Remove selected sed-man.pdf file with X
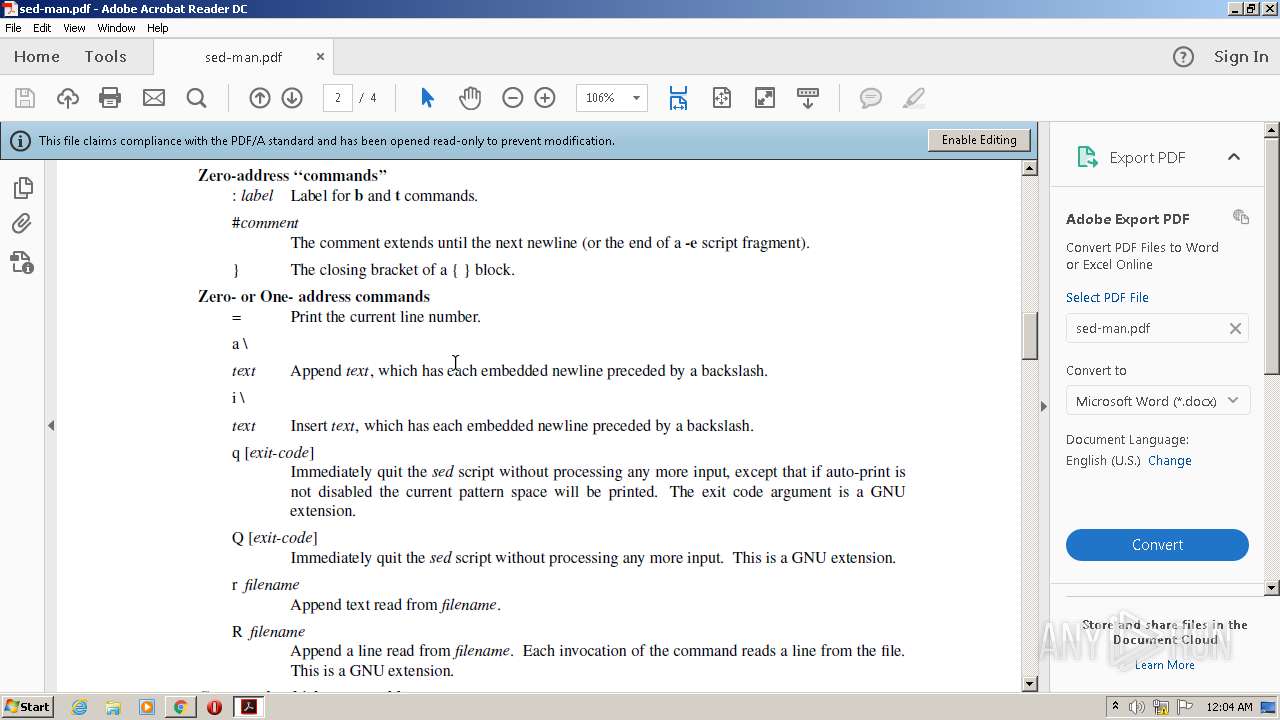 (x=1235, y=328)
